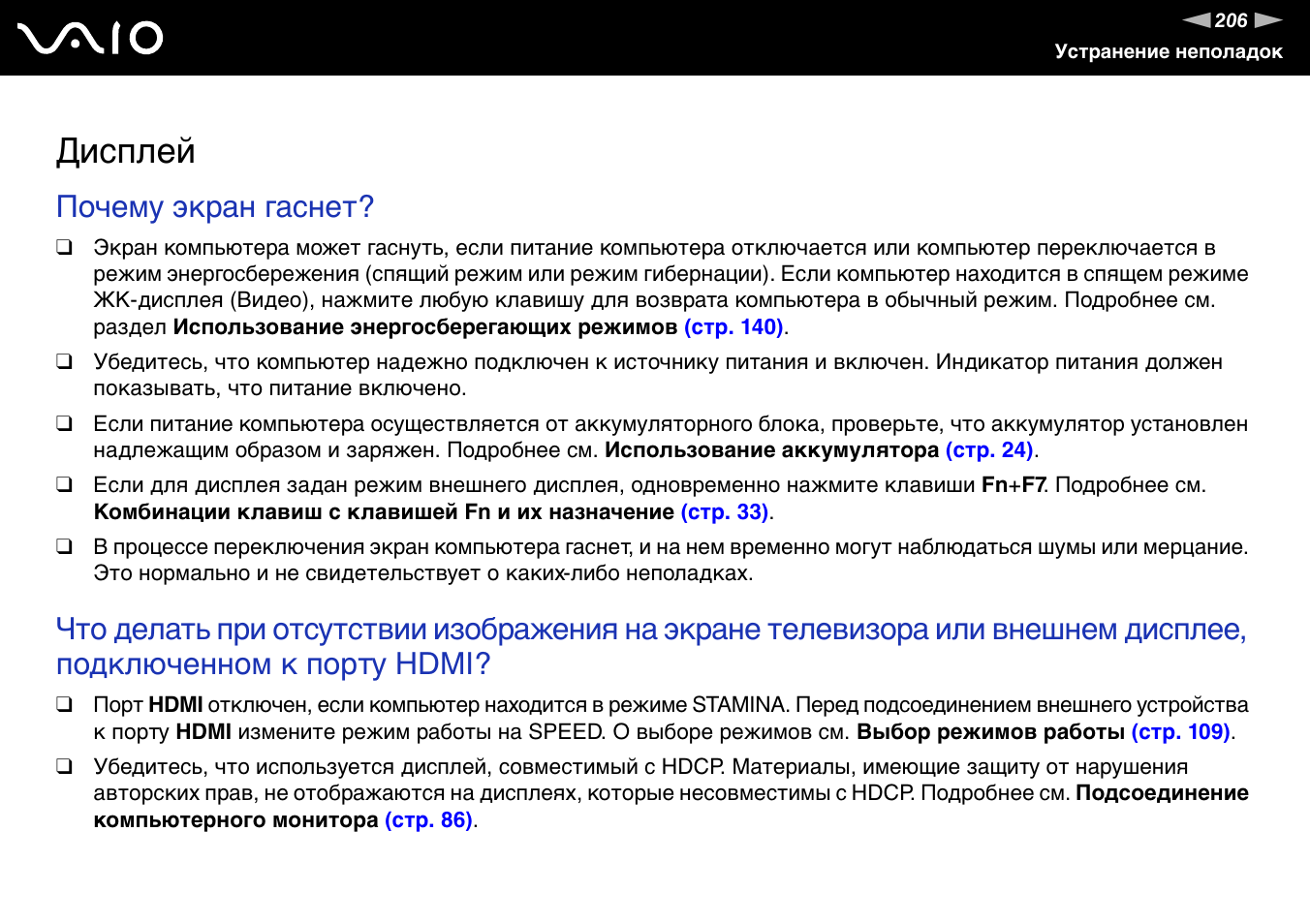Click the HDMI port question heading
The image size is (1310, 924).
[x=651, y=647]
